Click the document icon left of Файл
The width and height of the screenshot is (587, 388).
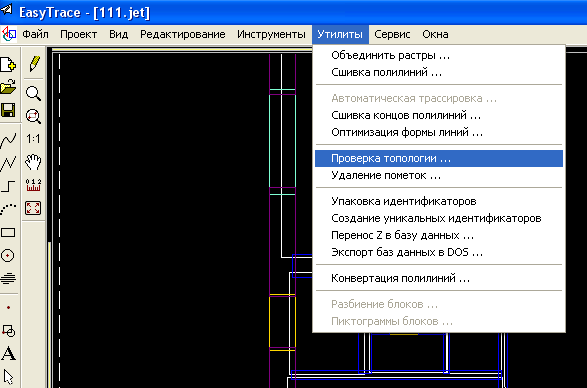(9, 34)
